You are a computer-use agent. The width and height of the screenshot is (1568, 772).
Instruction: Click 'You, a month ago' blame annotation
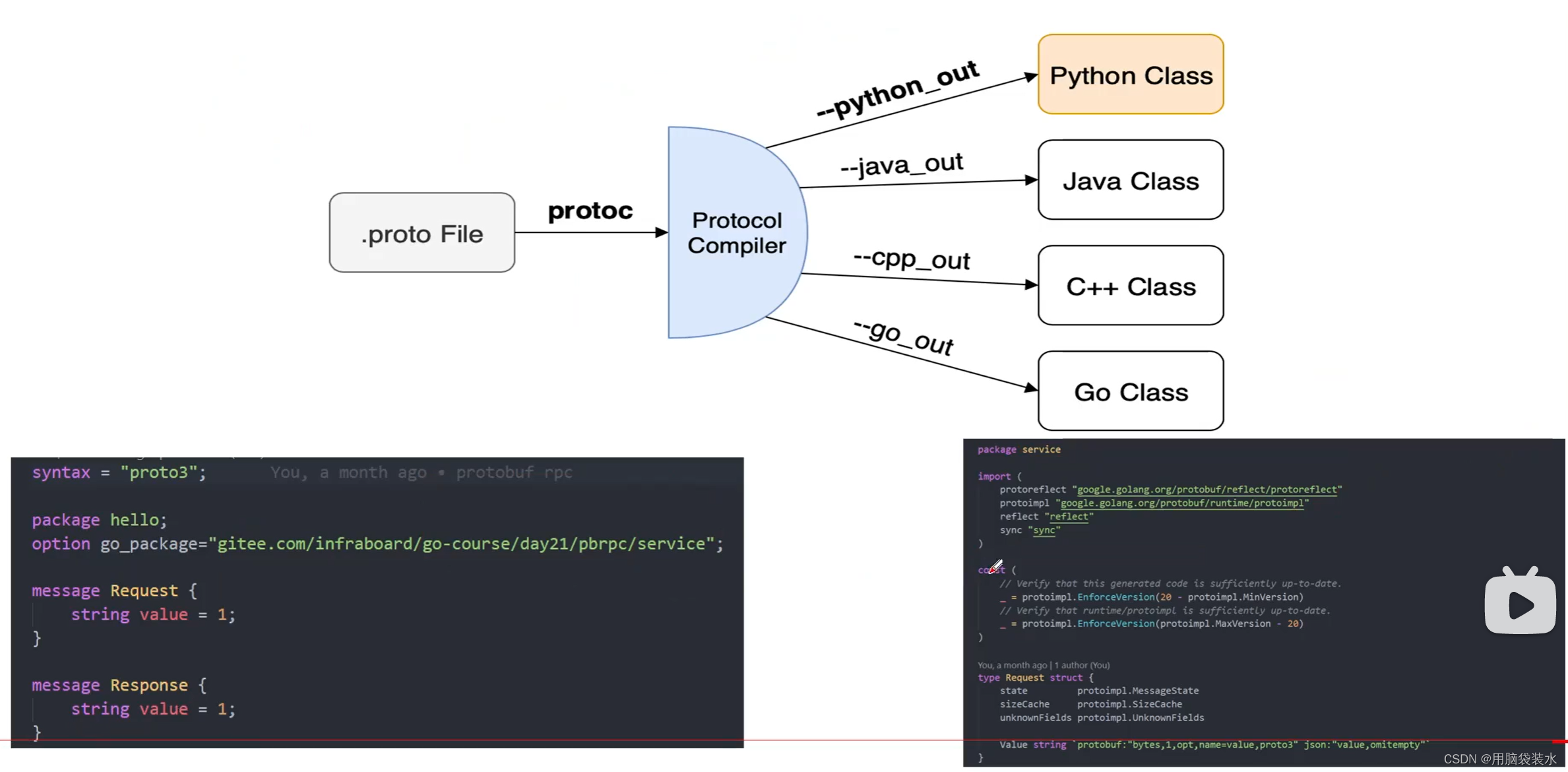pyautogui.click(x=422, y=472)
